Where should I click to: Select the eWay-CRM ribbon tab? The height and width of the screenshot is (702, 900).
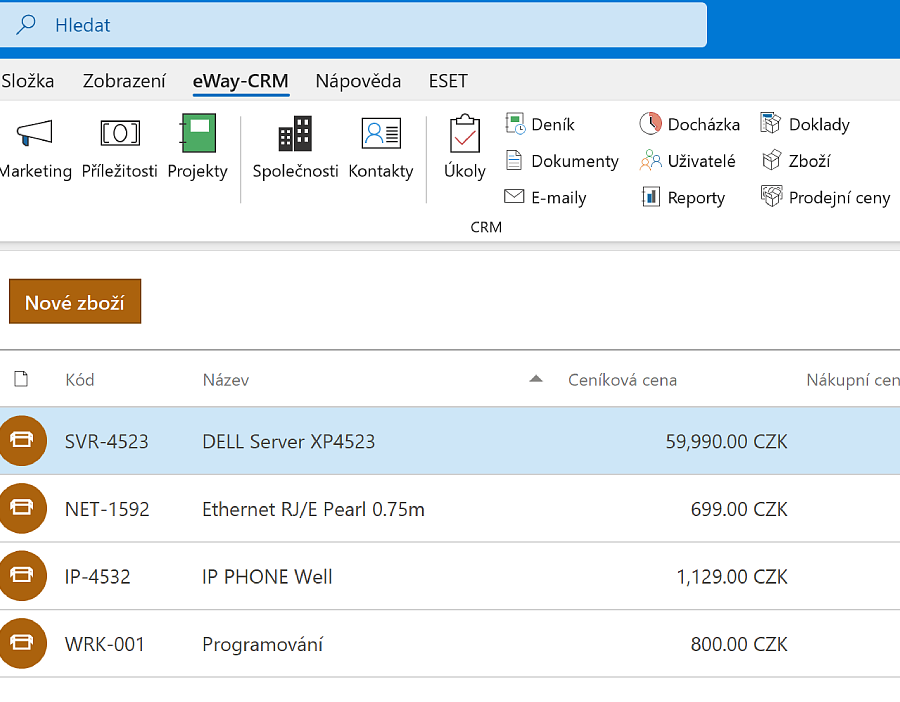click(x=240, y=81)
